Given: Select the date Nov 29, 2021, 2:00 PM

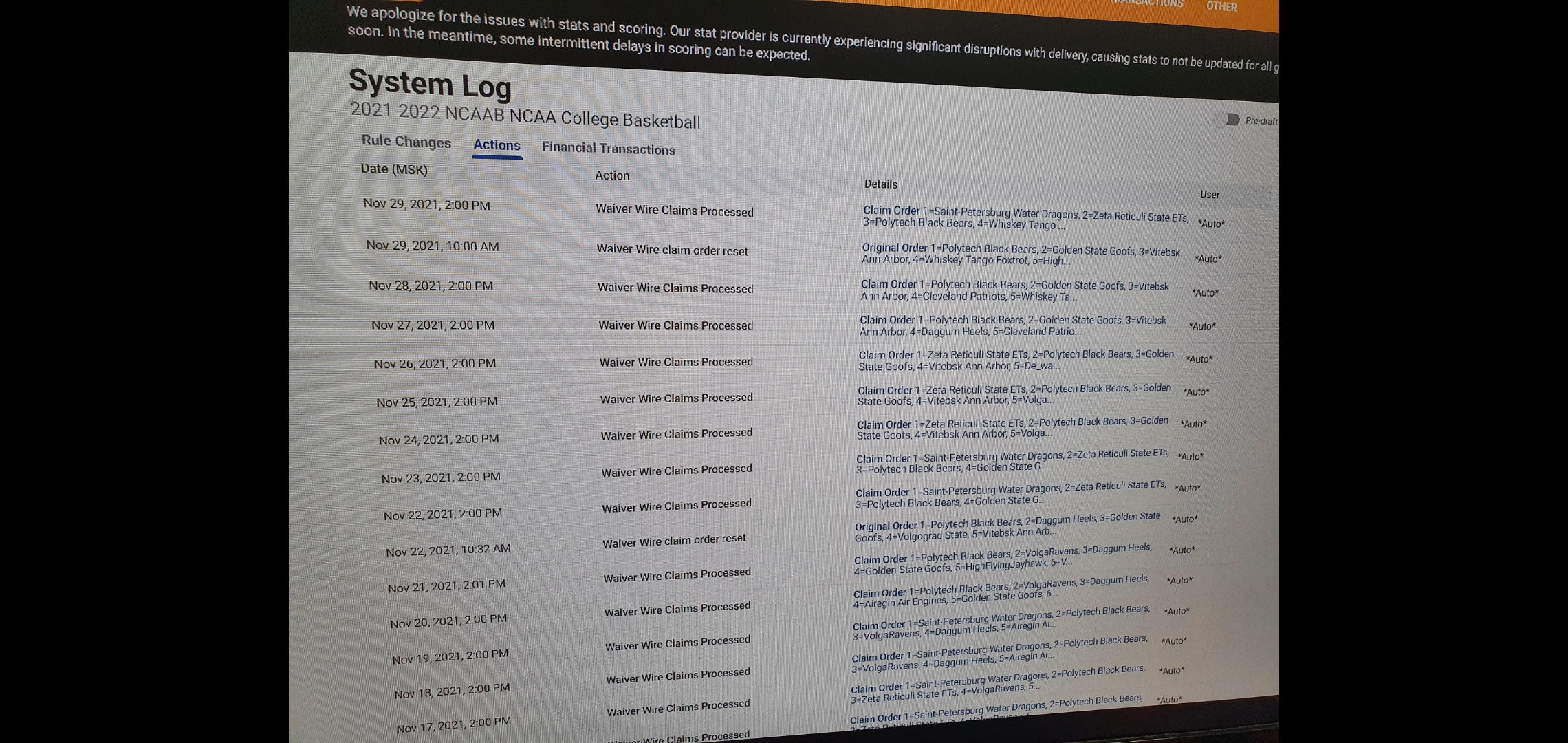Looking at the screenshot, I should (426, 204).
